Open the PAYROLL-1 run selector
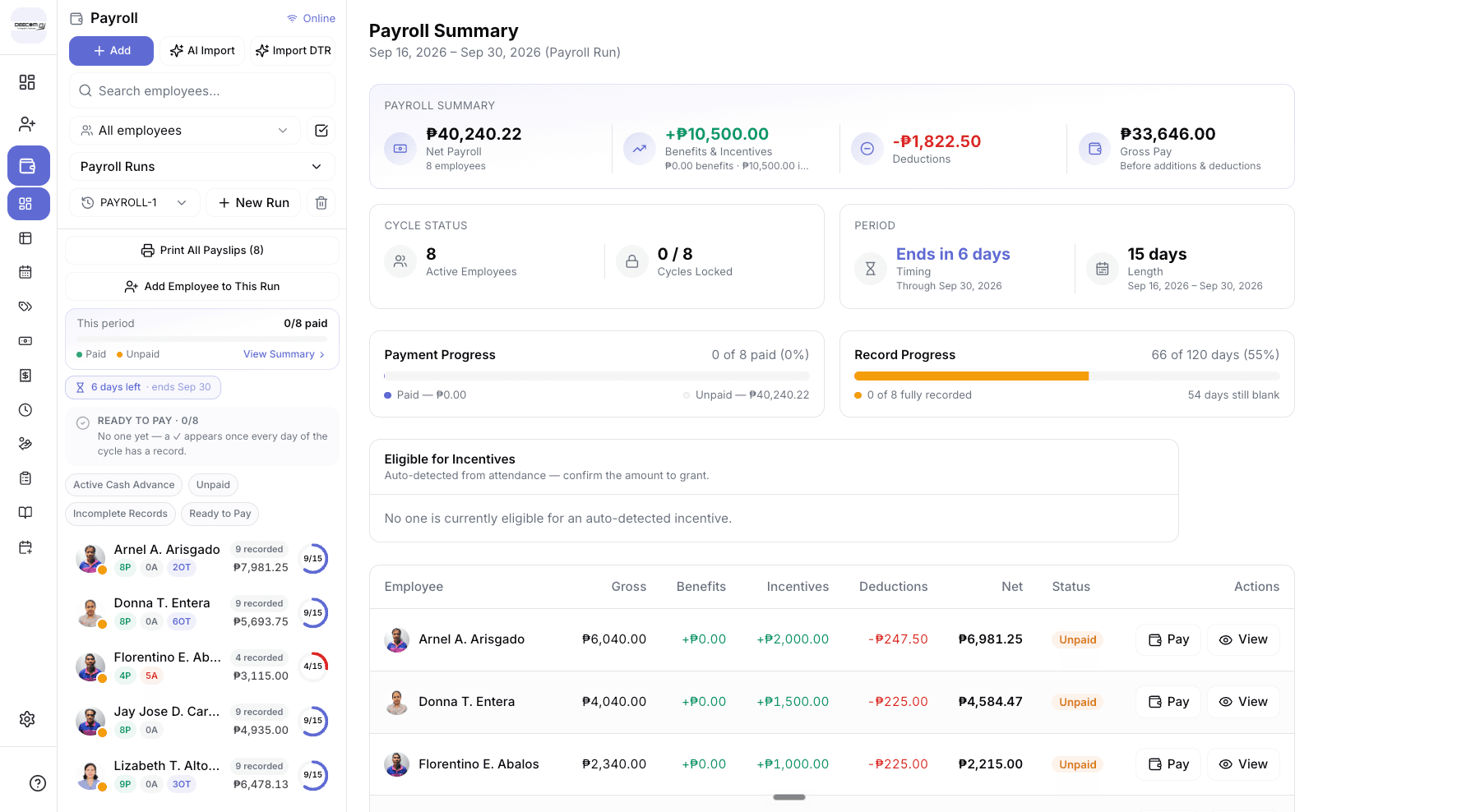Screen dimensions: 1466x812 pos(135,203)
